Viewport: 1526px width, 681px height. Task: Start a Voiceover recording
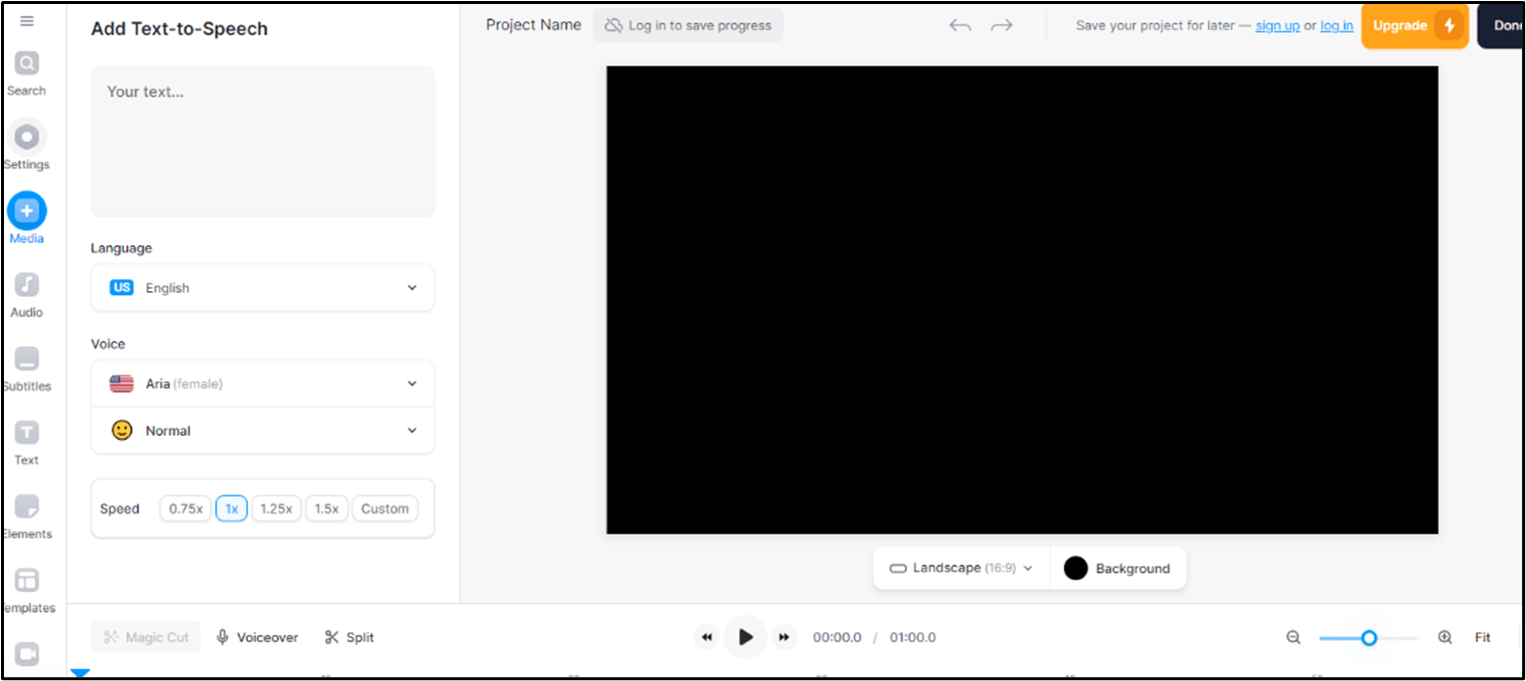click(257, 637)
